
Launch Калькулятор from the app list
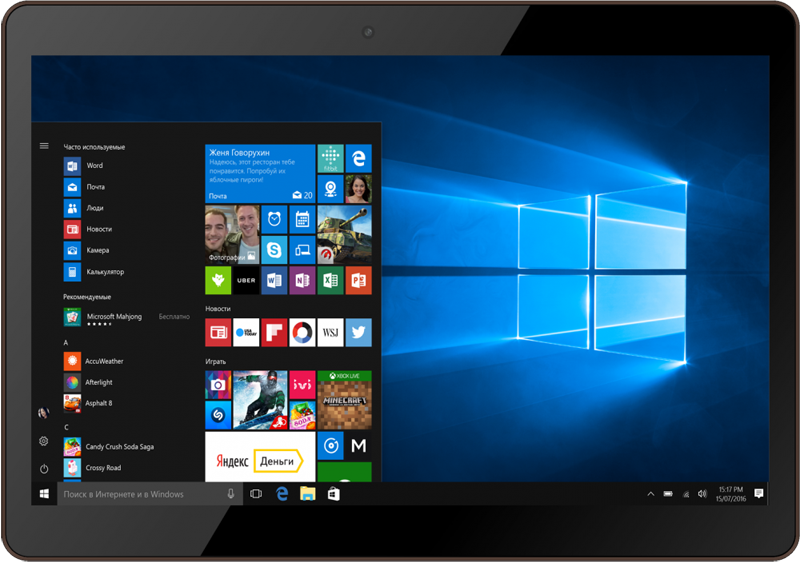(94, 272)
